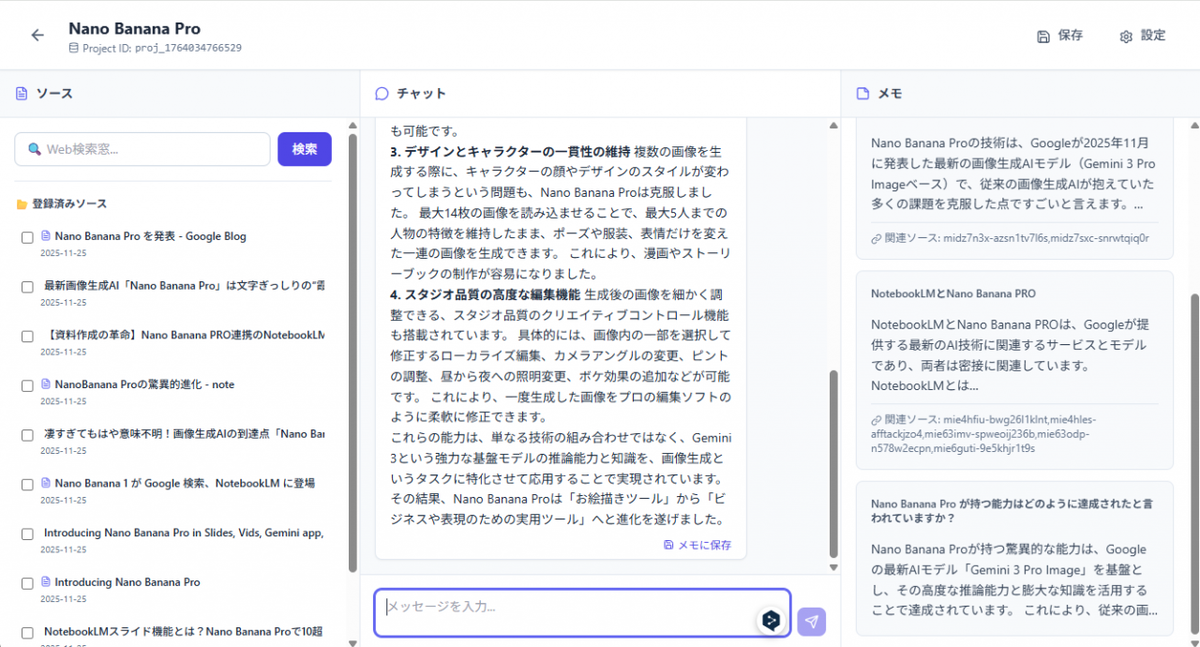The width and height of the screenshot is (1200, 647).
Task: Click the 保存 save button
Action: (1060, 36)
